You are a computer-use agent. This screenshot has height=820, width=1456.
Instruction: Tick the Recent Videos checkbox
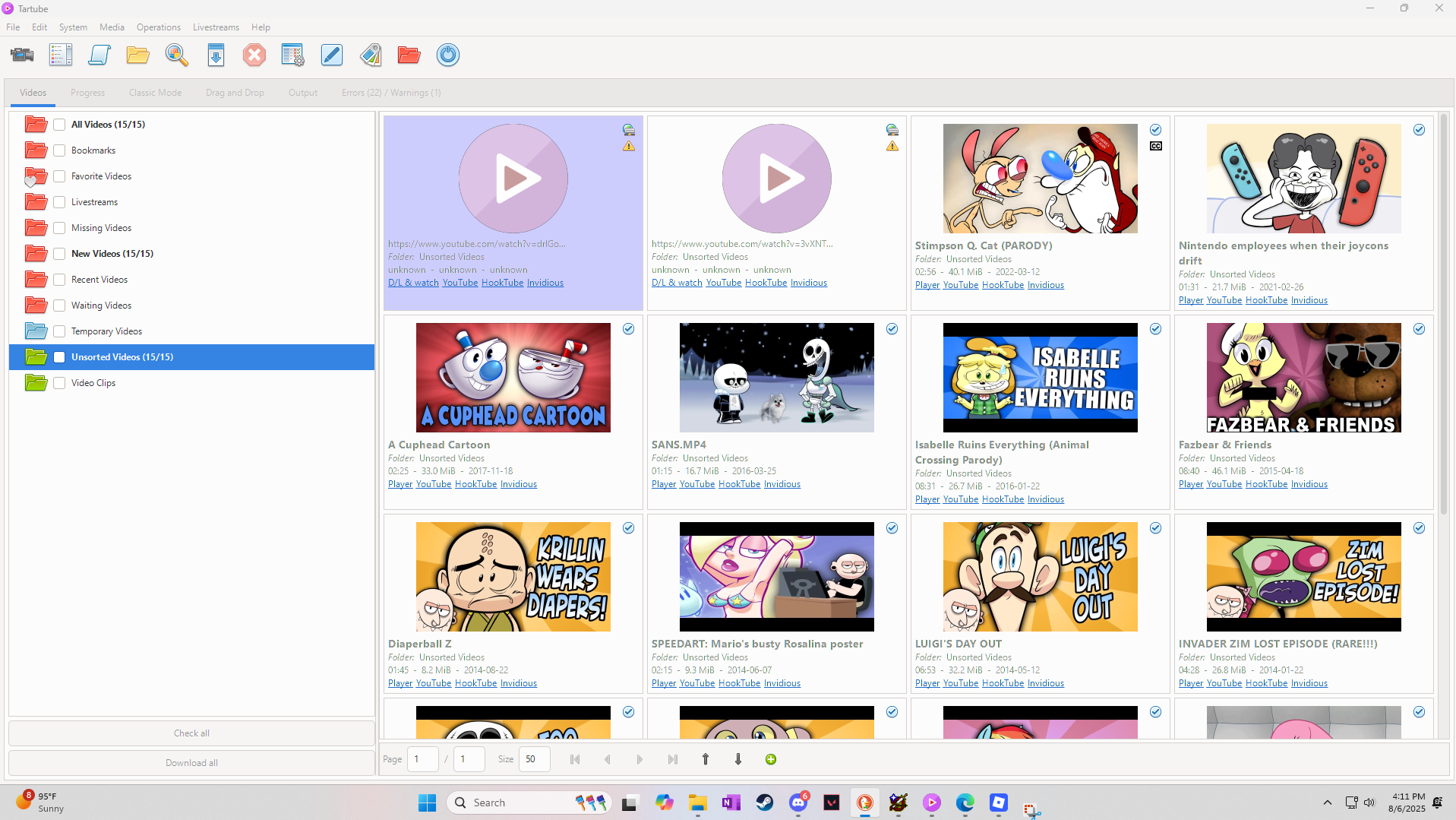tap(59, 280)
